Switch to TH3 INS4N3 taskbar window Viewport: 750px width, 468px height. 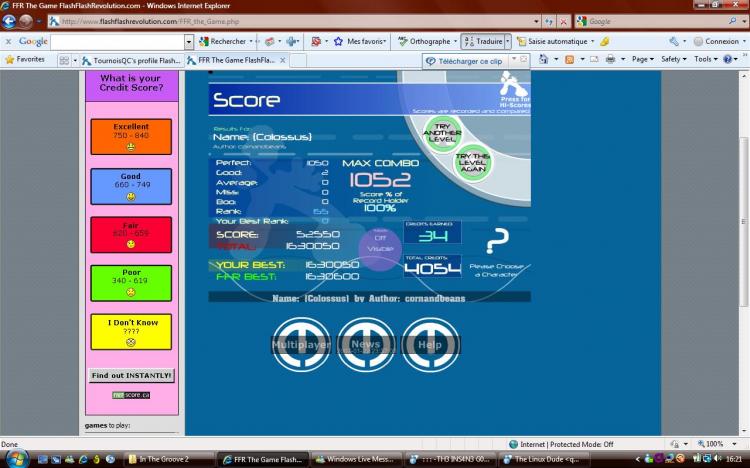tap(451, 459)
